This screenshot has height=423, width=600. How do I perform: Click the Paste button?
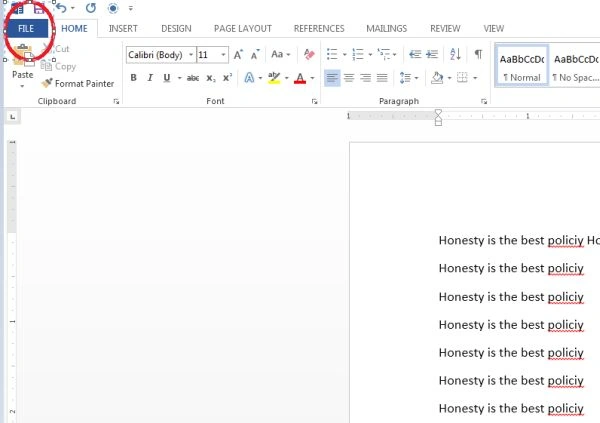point(23,65)
